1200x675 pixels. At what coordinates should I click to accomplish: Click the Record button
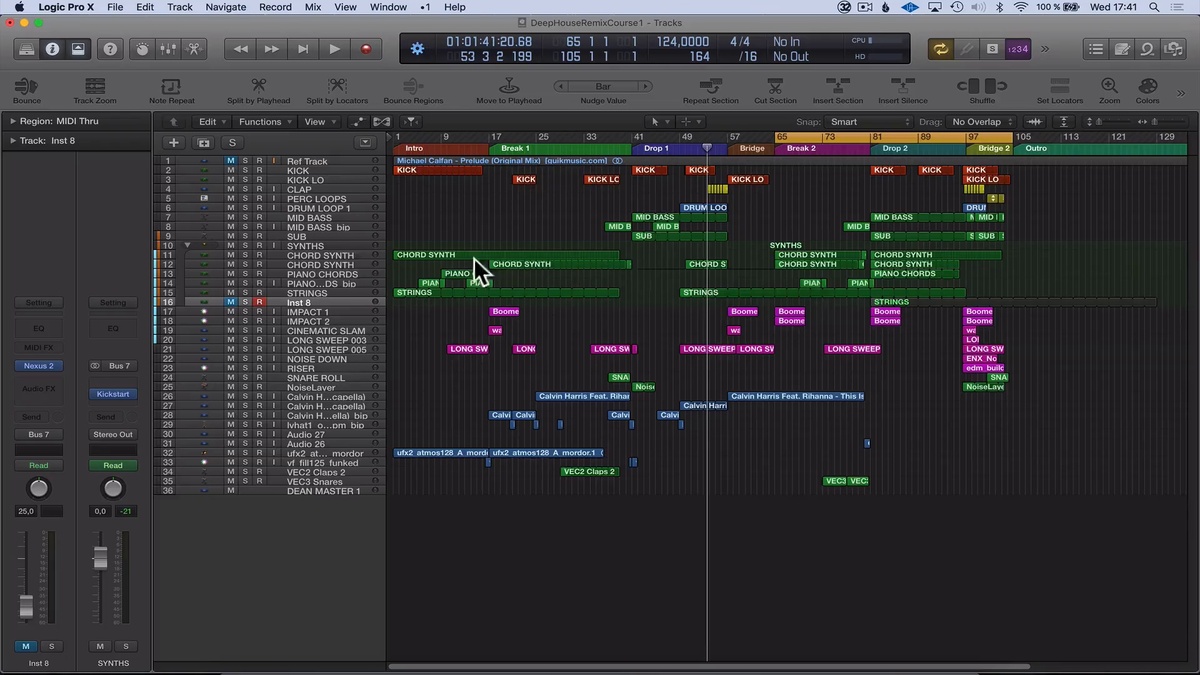366,49
